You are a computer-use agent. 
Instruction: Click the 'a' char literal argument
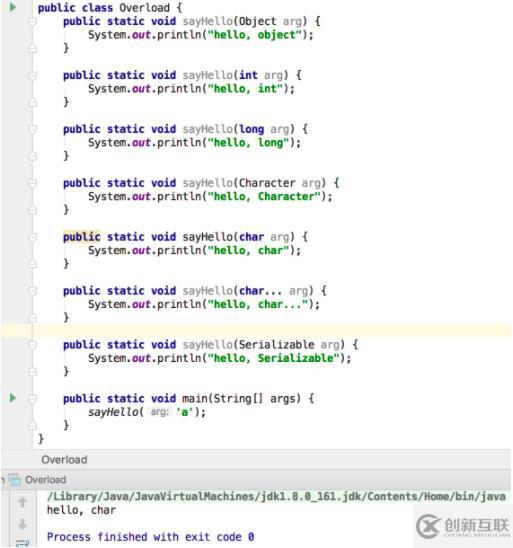185,412
